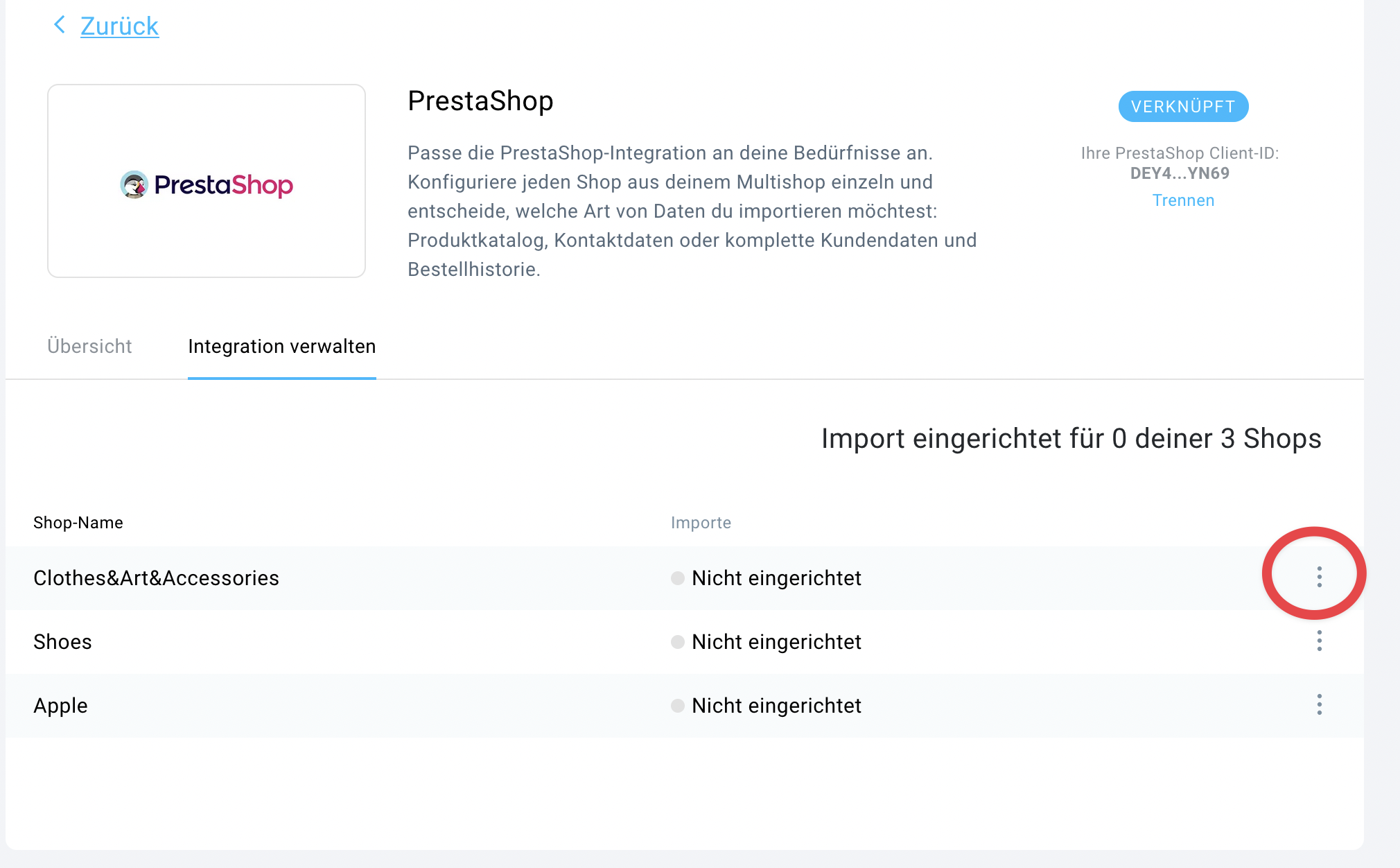Click the Client-ID value DEY4...YN69
Screen dimensions: 1400x868
point(1180,173)
